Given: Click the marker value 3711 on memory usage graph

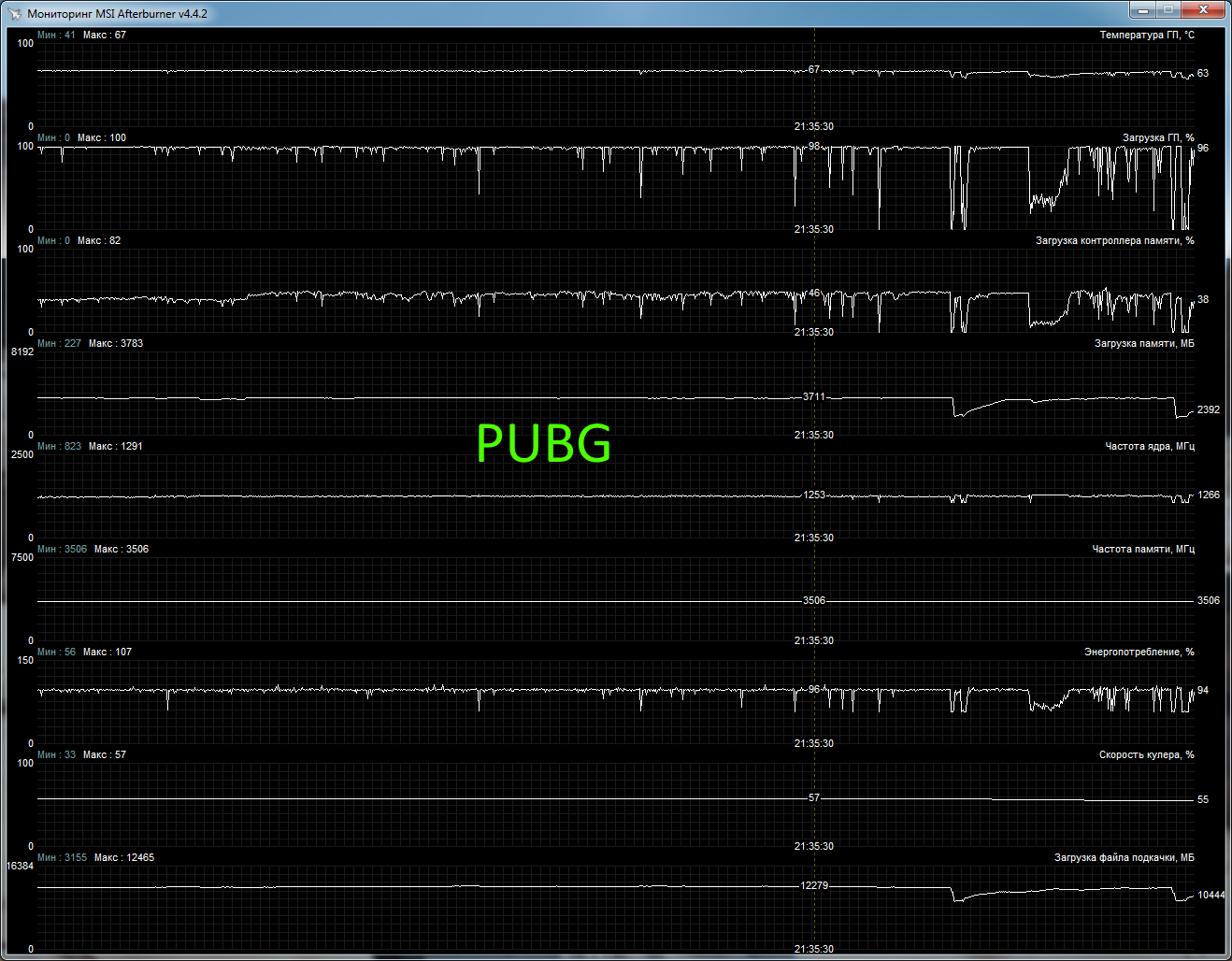Looking at the screenshot, I should click(x=814, y=397).
